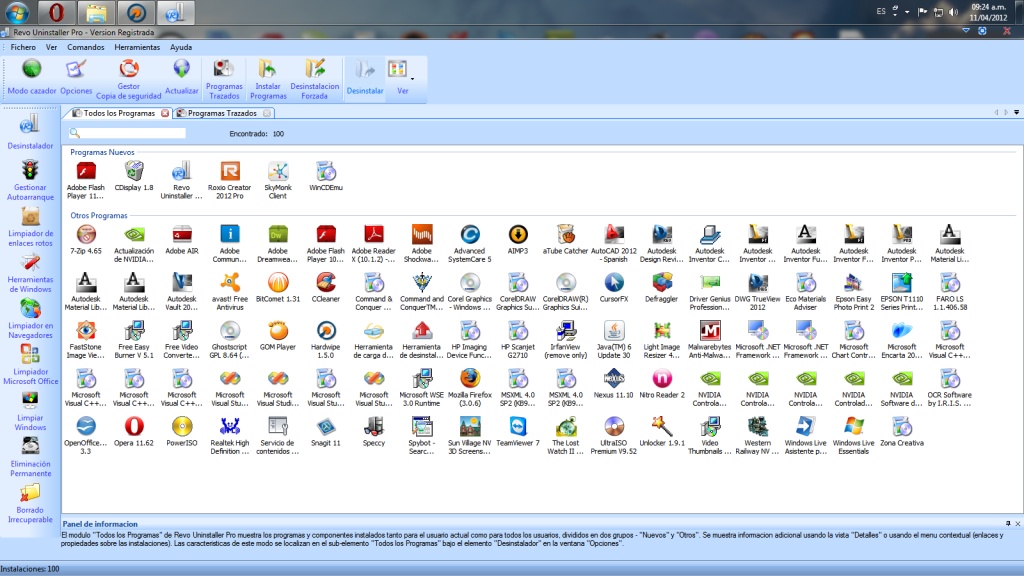1024x576 pixels.
Task: Click the Desinstalar toolbar button
Action: point(365,77)
